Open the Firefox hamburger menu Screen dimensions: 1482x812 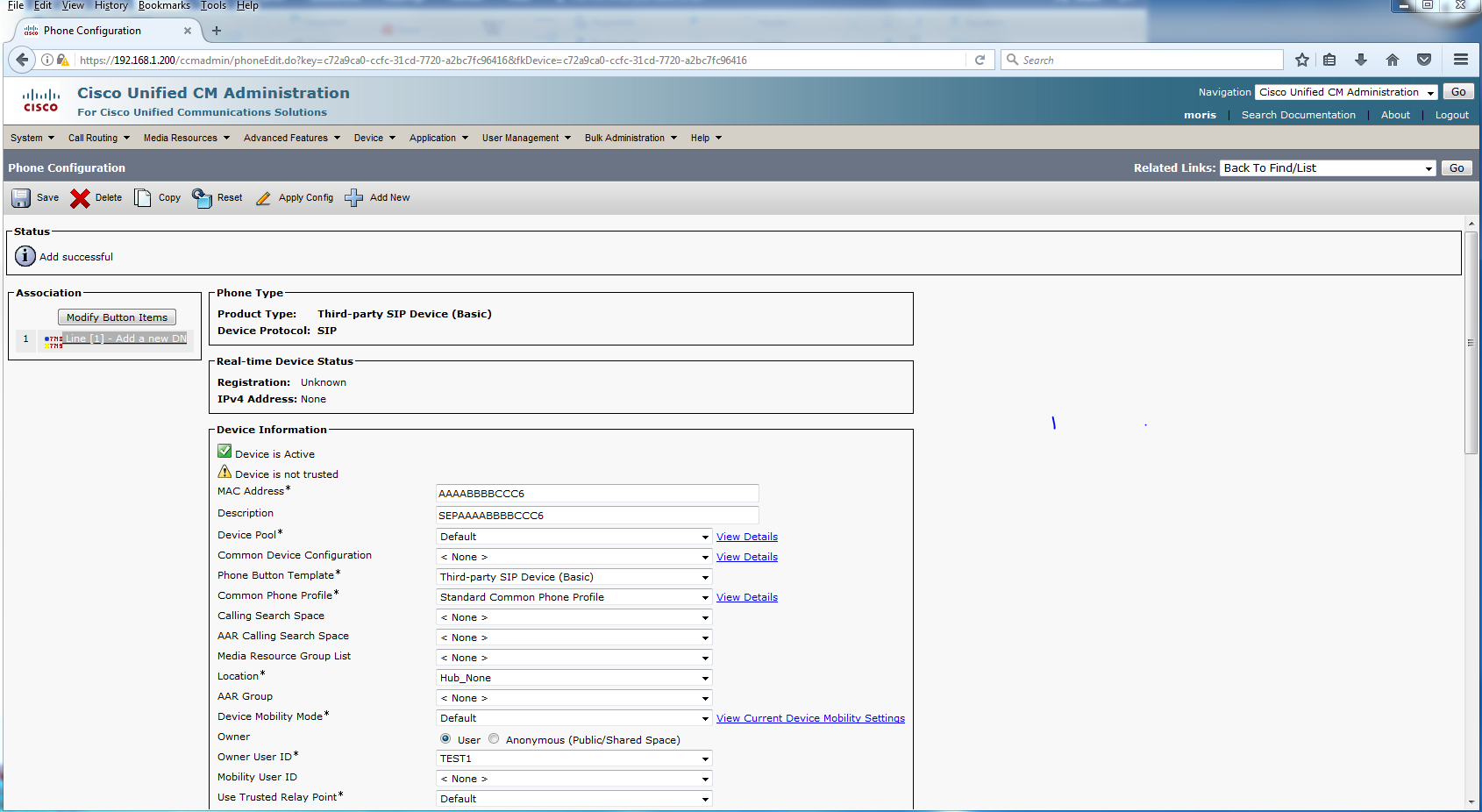[1461, 60]
